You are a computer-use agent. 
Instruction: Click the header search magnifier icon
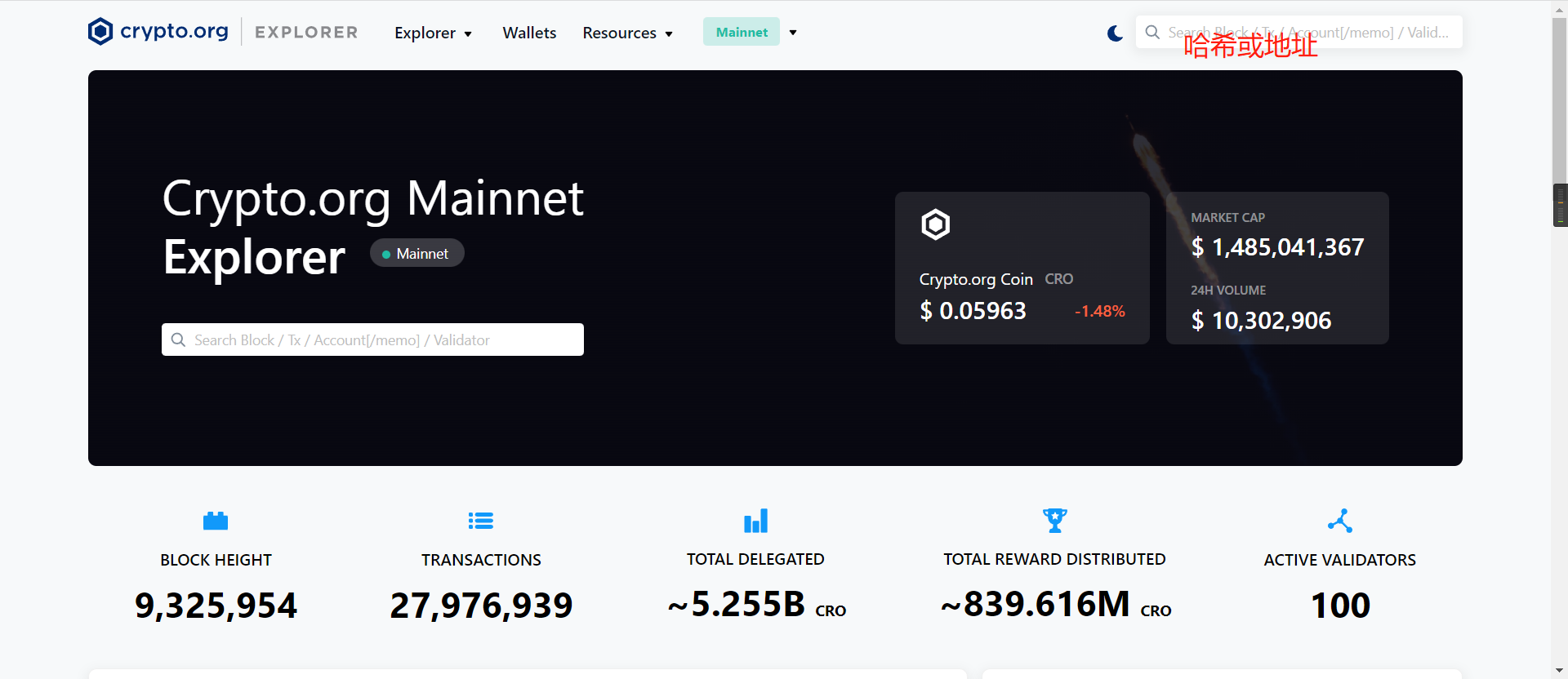click(x=1152, y=33)
